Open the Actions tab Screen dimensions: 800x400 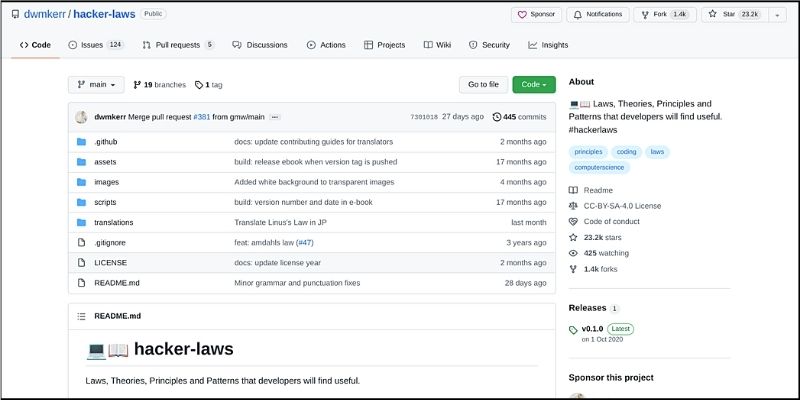pyautogui.click(x=326, y=45)
